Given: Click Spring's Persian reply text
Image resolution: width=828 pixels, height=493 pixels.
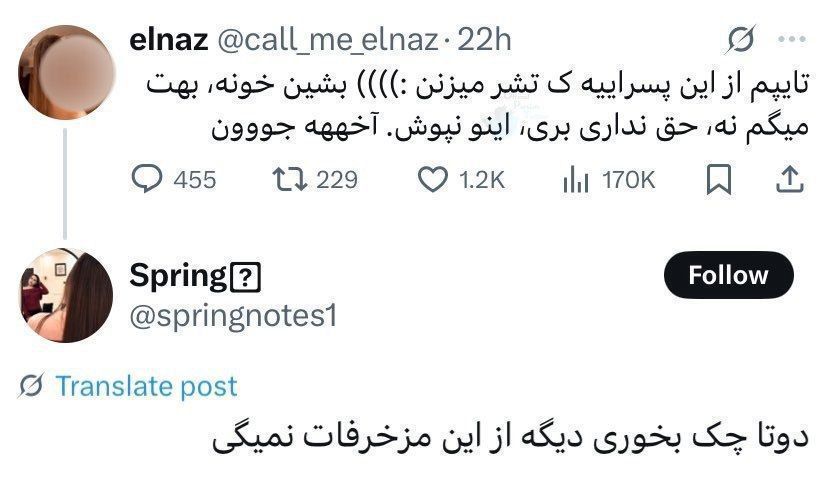Looking at the screenshot, I should [508, 440].
